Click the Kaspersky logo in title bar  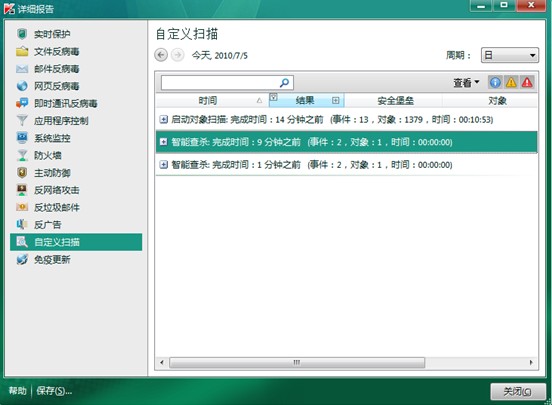point(9,8)
